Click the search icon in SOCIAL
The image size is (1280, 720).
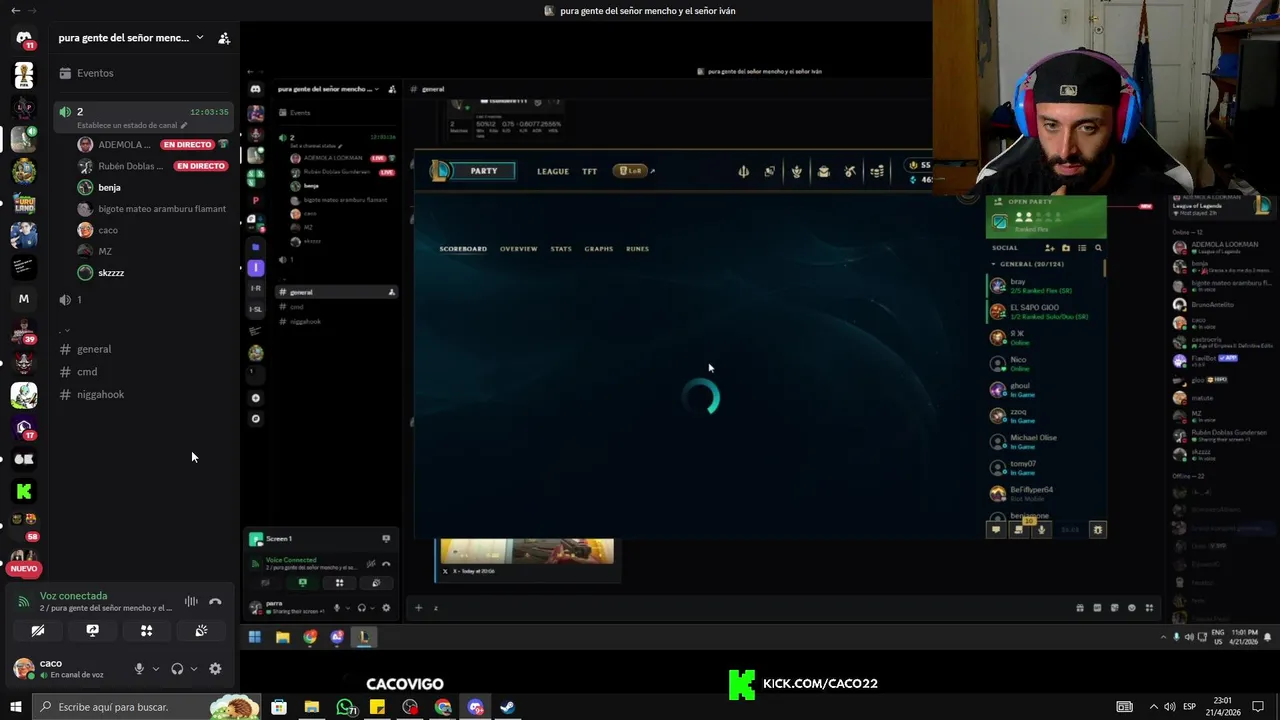pyautogui.click(x=1098, y=248)
